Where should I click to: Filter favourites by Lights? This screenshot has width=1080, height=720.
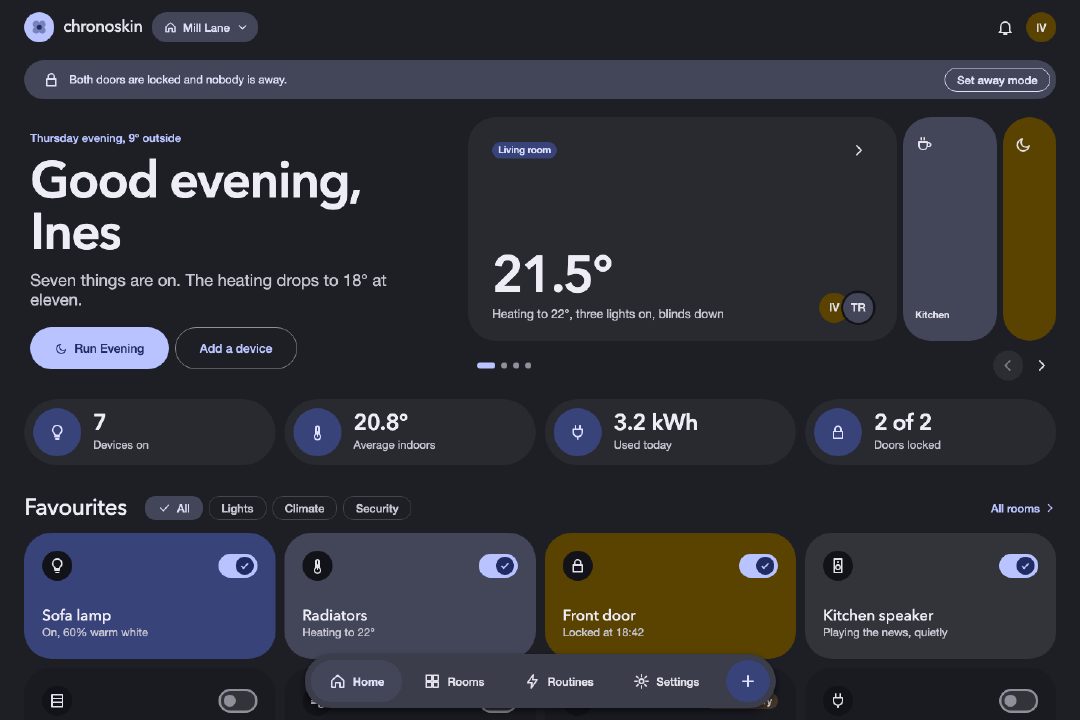click(237, 508)
